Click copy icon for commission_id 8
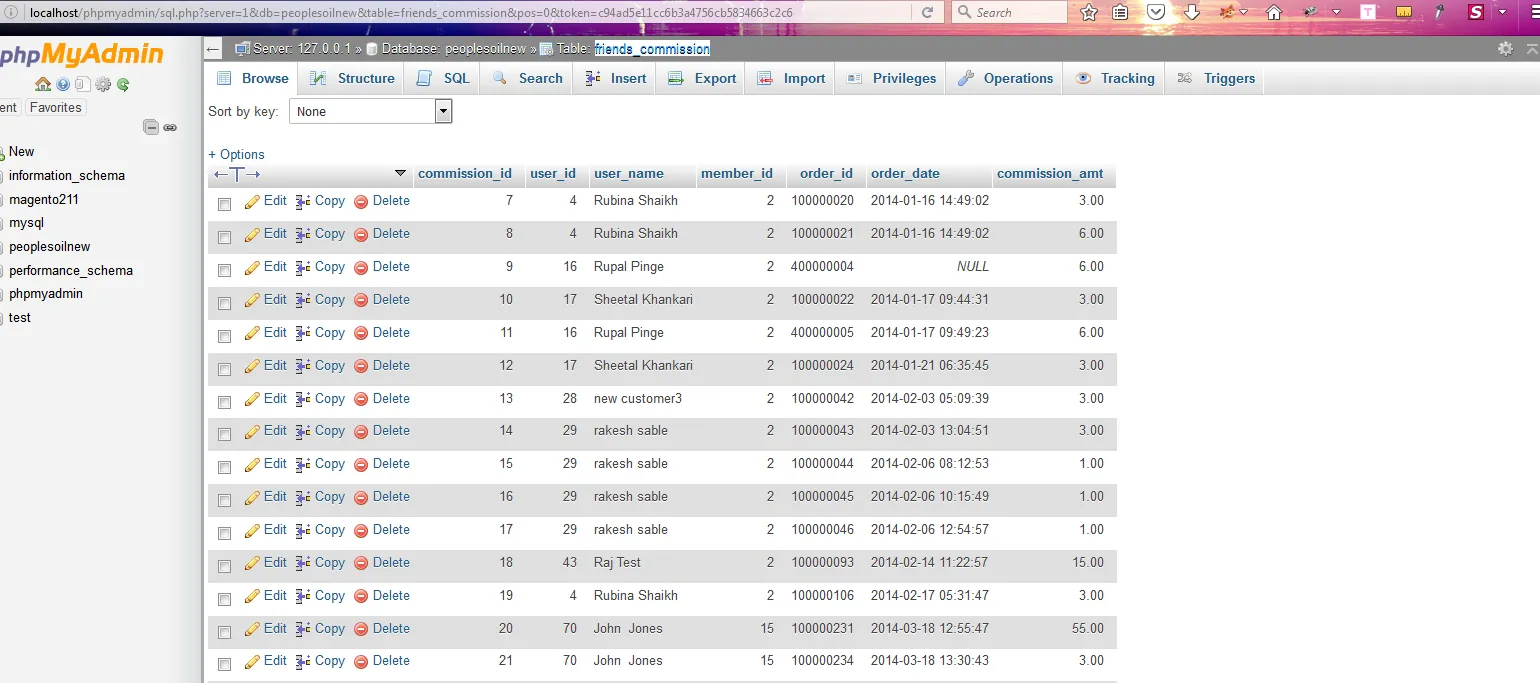This screenshot has width=1540, height=683. [x=303, y=234]
